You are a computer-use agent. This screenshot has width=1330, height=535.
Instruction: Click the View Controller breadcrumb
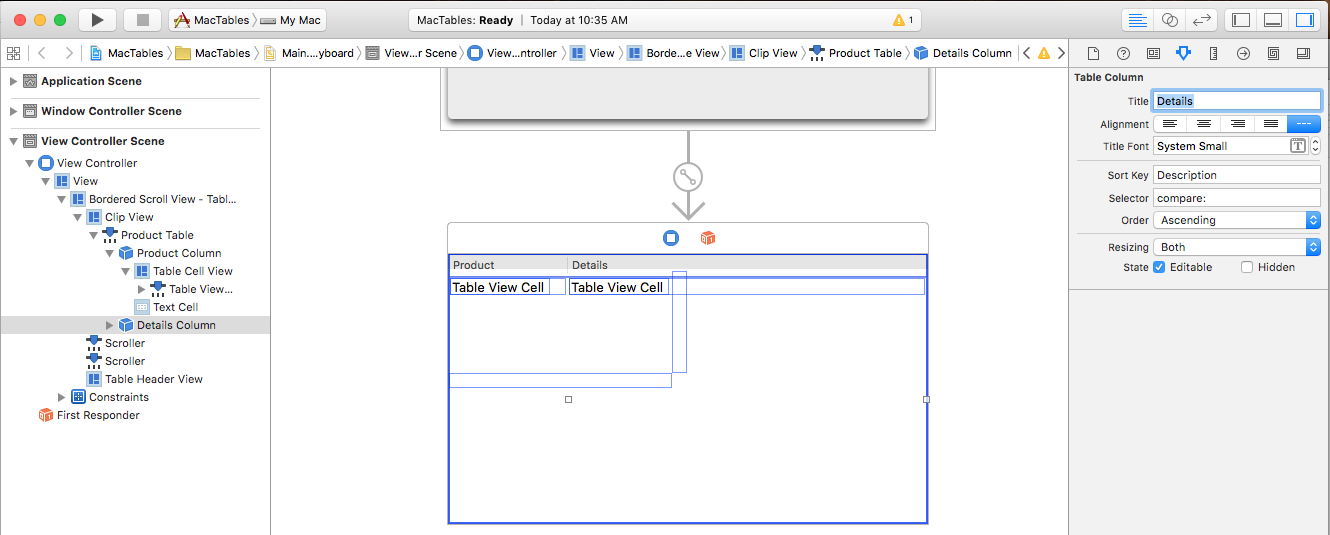pyautogui.click(x=512, y=53)
